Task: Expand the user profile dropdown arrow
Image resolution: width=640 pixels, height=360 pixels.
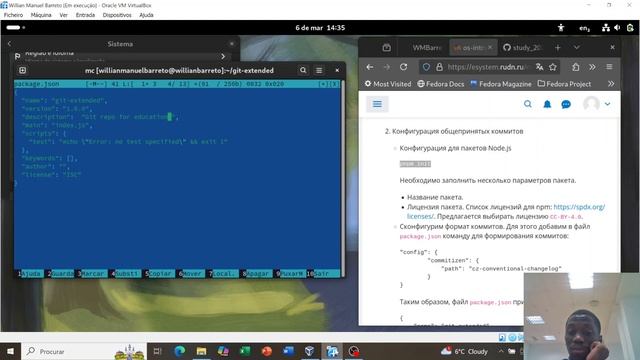Action: pyautogui.click(x=607, y=104)
